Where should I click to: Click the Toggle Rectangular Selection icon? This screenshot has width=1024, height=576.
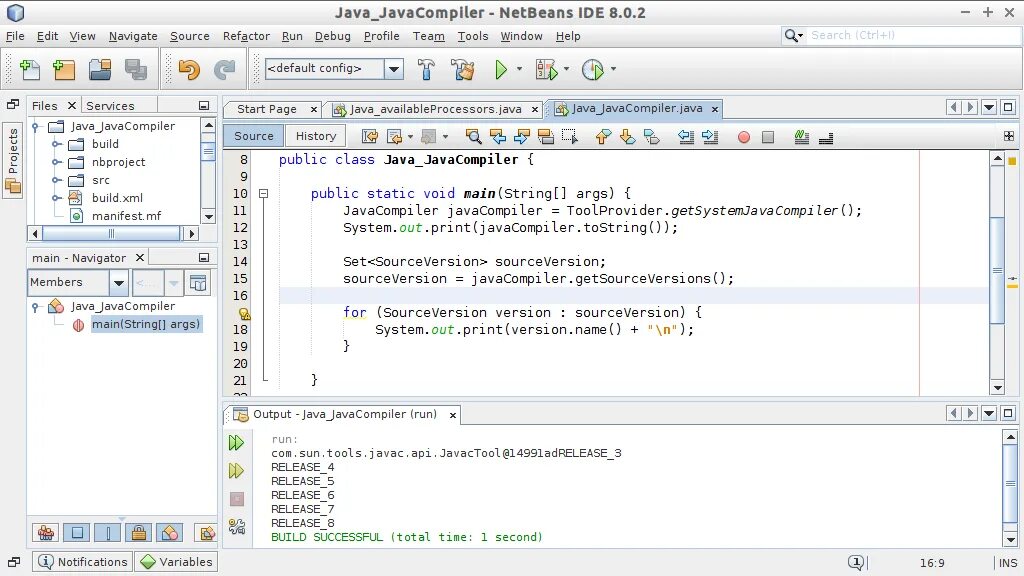[x=569, y=136]
